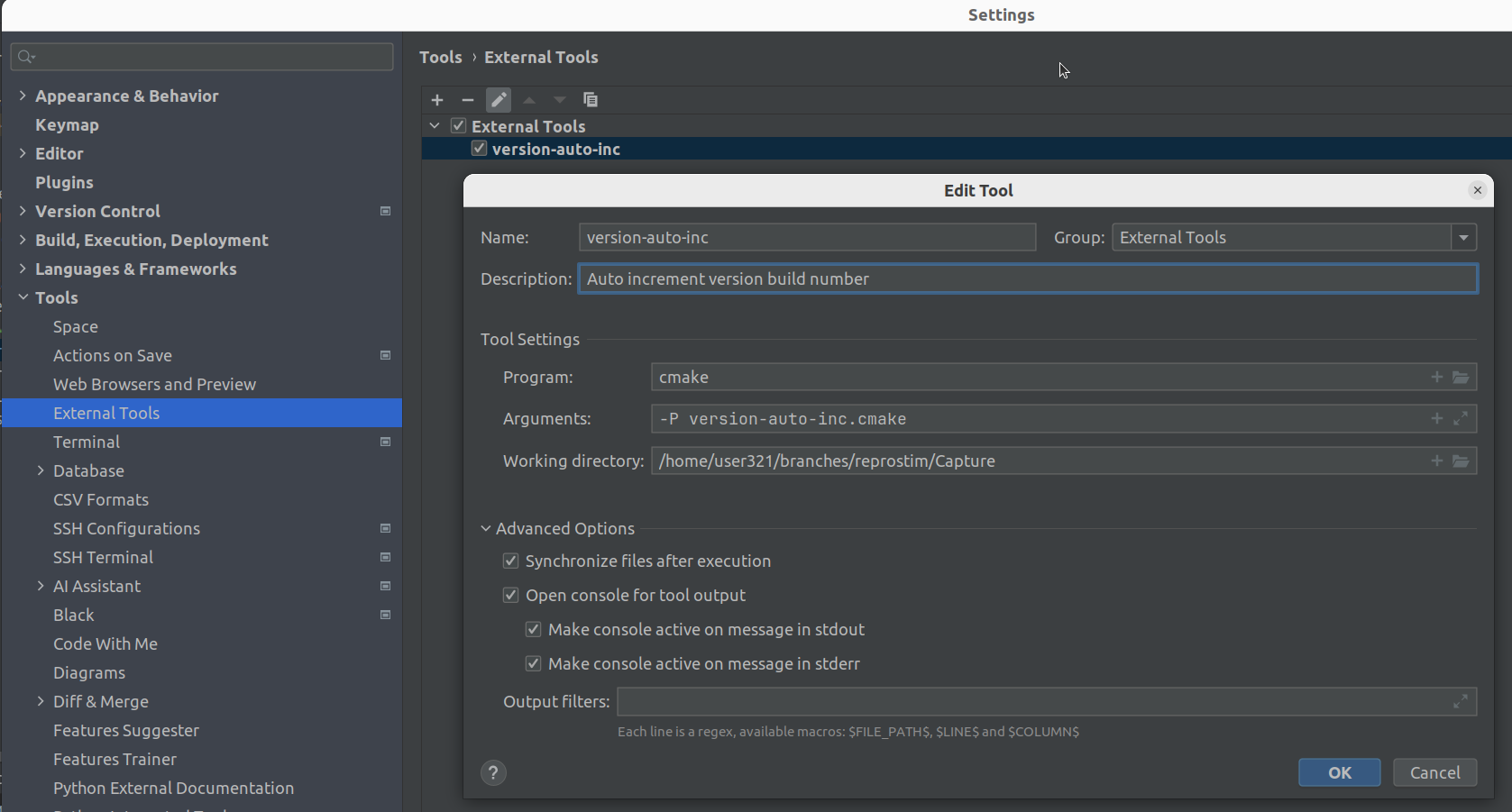Uncheck Open console for tool output

click(x=510, y=595)
